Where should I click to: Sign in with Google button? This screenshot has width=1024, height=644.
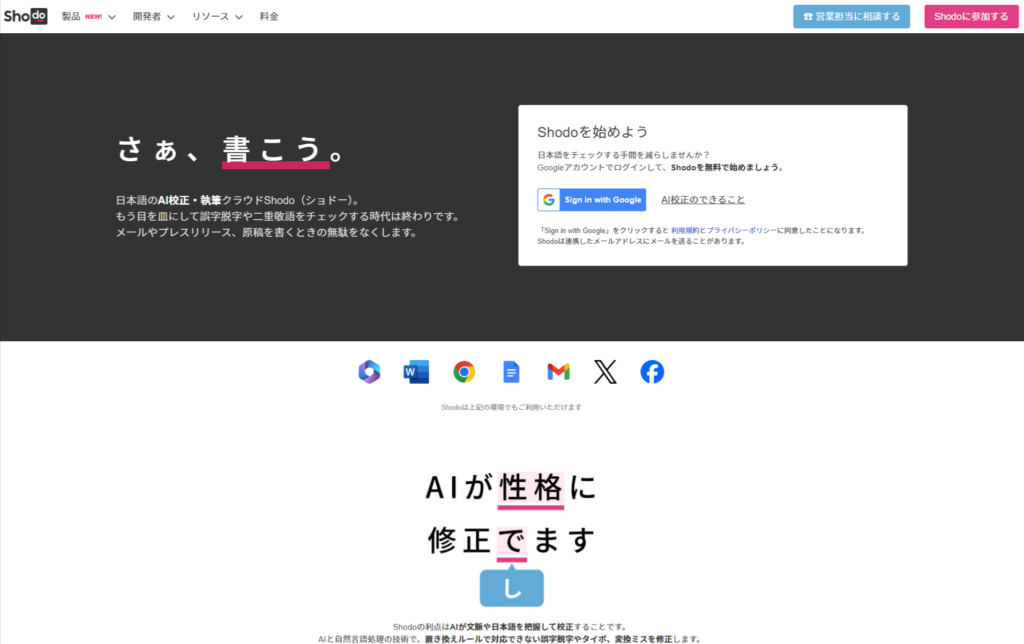pos(592,200)
